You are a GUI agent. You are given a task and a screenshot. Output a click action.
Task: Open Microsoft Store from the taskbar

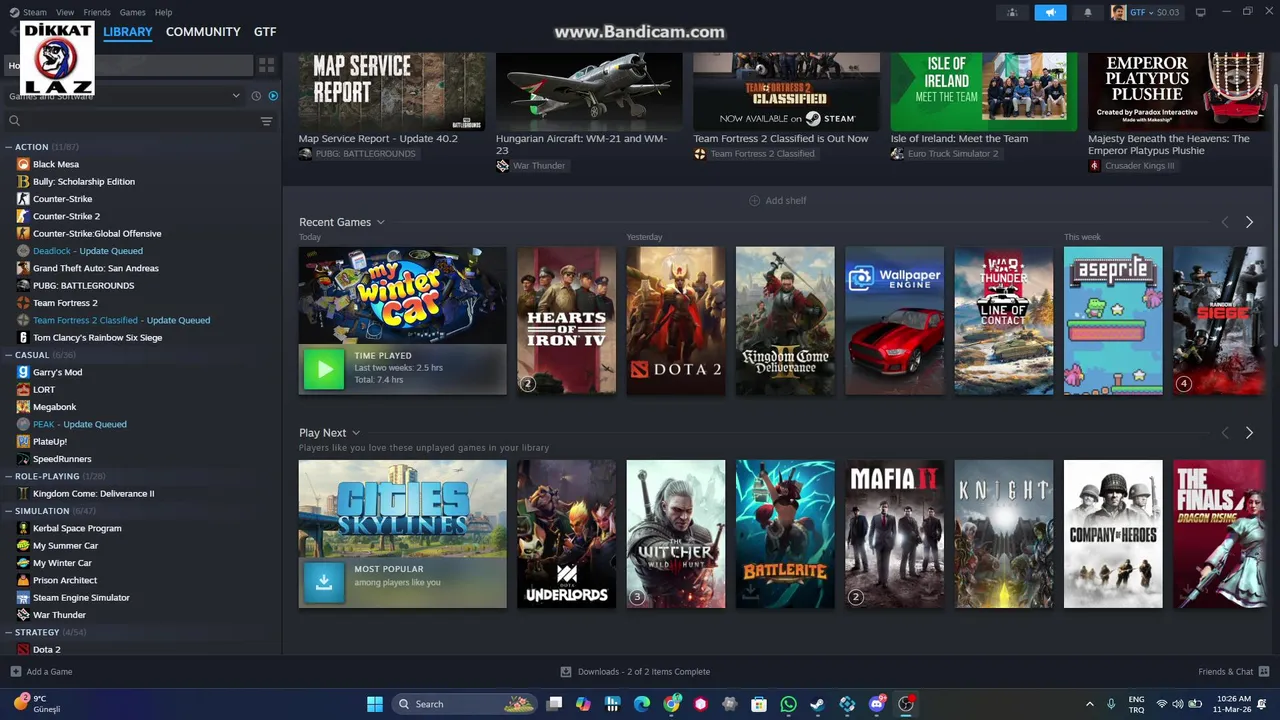click(759, 704)
